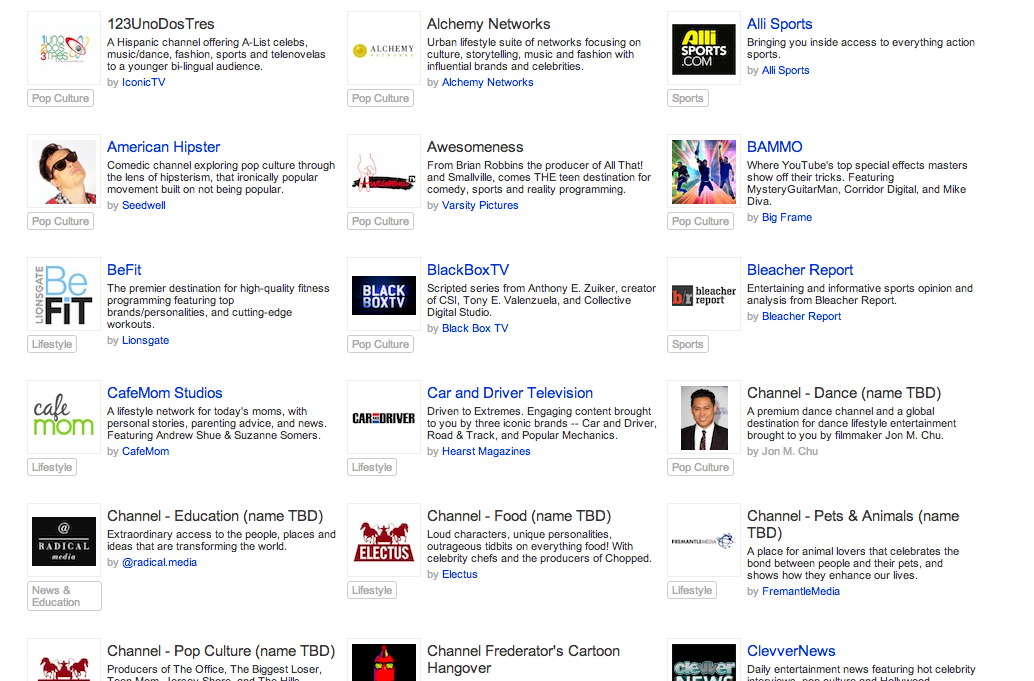This screenshot has width=1034, height=681.
Task: Click 'Channel - Education (name TBD)' heading
Action: tap(215, 516)
